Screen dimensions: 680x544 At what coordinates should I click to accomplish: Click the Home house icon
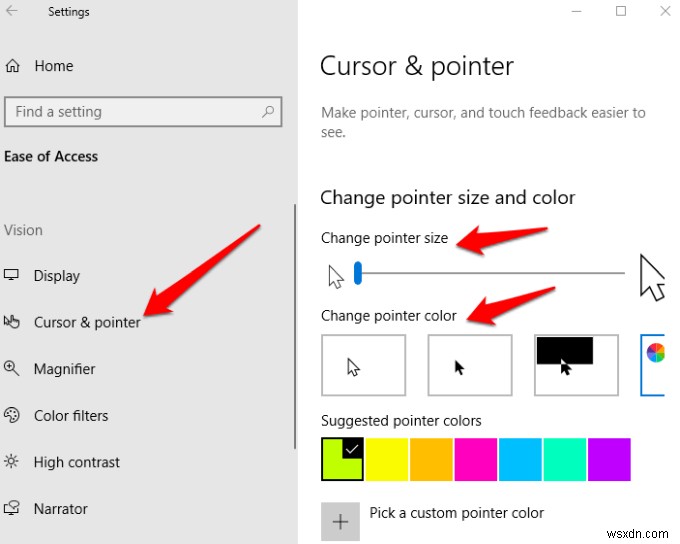pyautogui.click(x=13, y=66)
